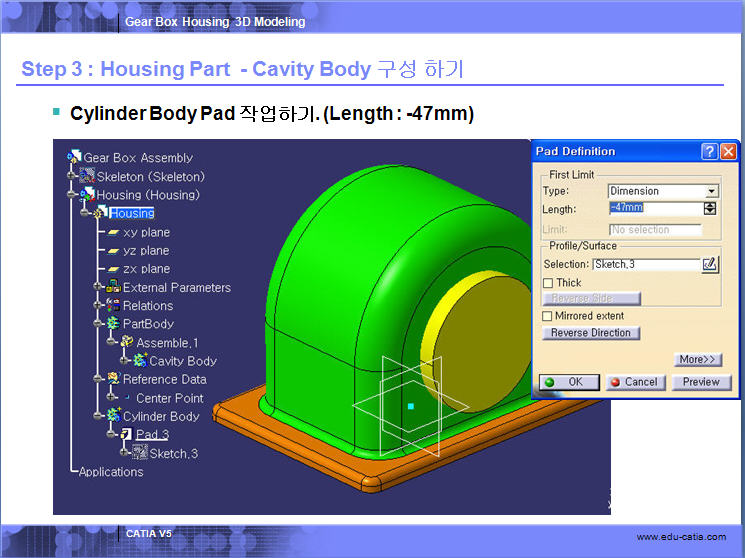Collapse the Cylinder Body tree node
745x558 pixels.
pyautogui.click(x=98, y=416)
